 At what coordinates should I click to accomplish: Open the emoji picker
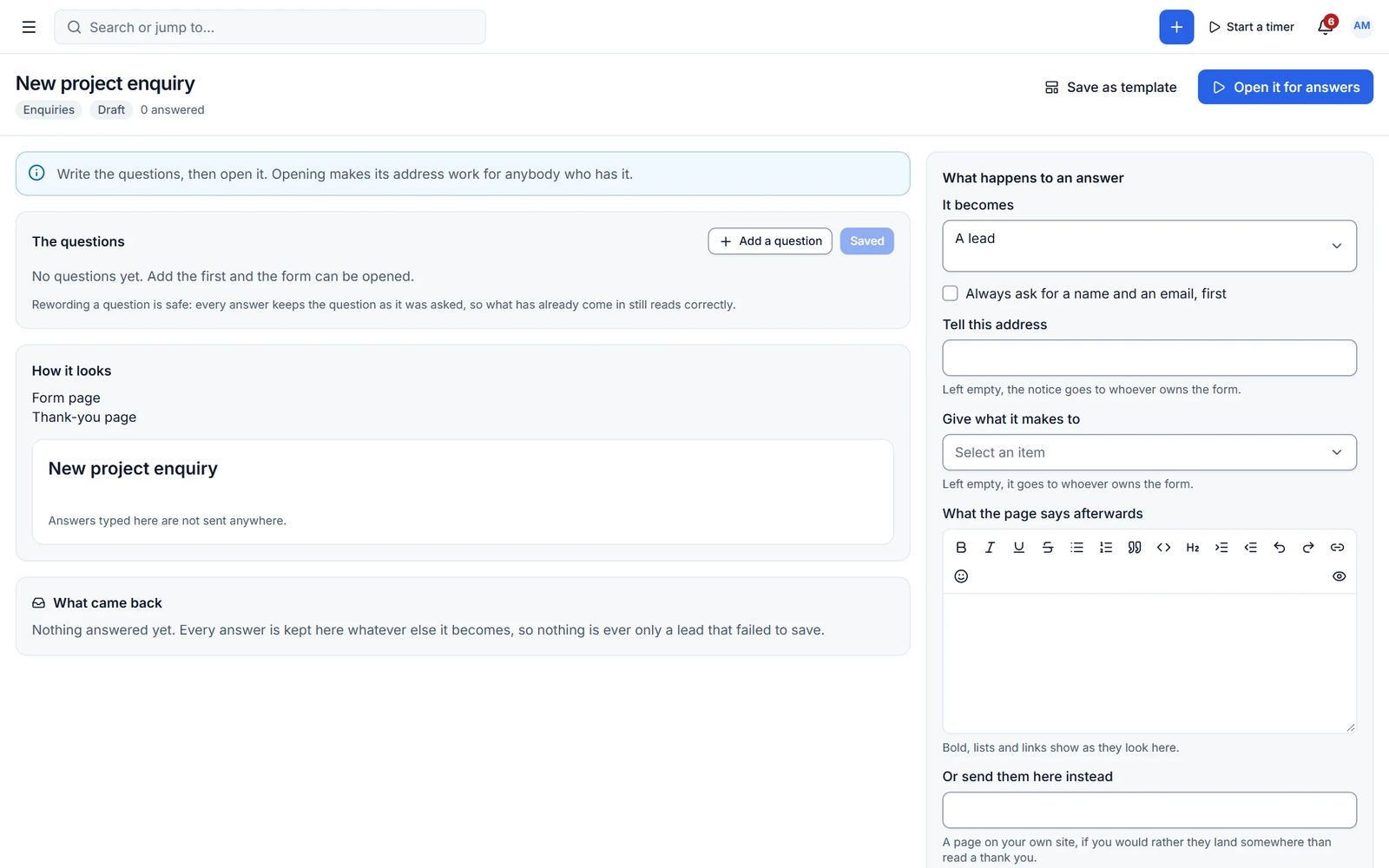[x=961, y=576]
